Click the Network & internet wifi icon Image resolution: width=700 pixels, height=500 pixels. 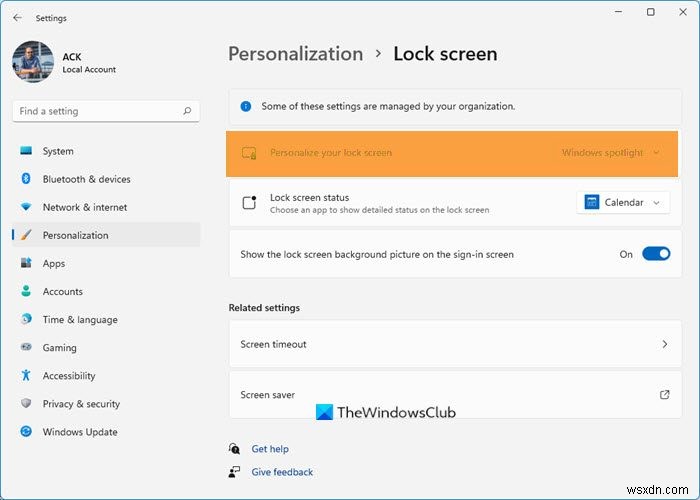(26, 207)
